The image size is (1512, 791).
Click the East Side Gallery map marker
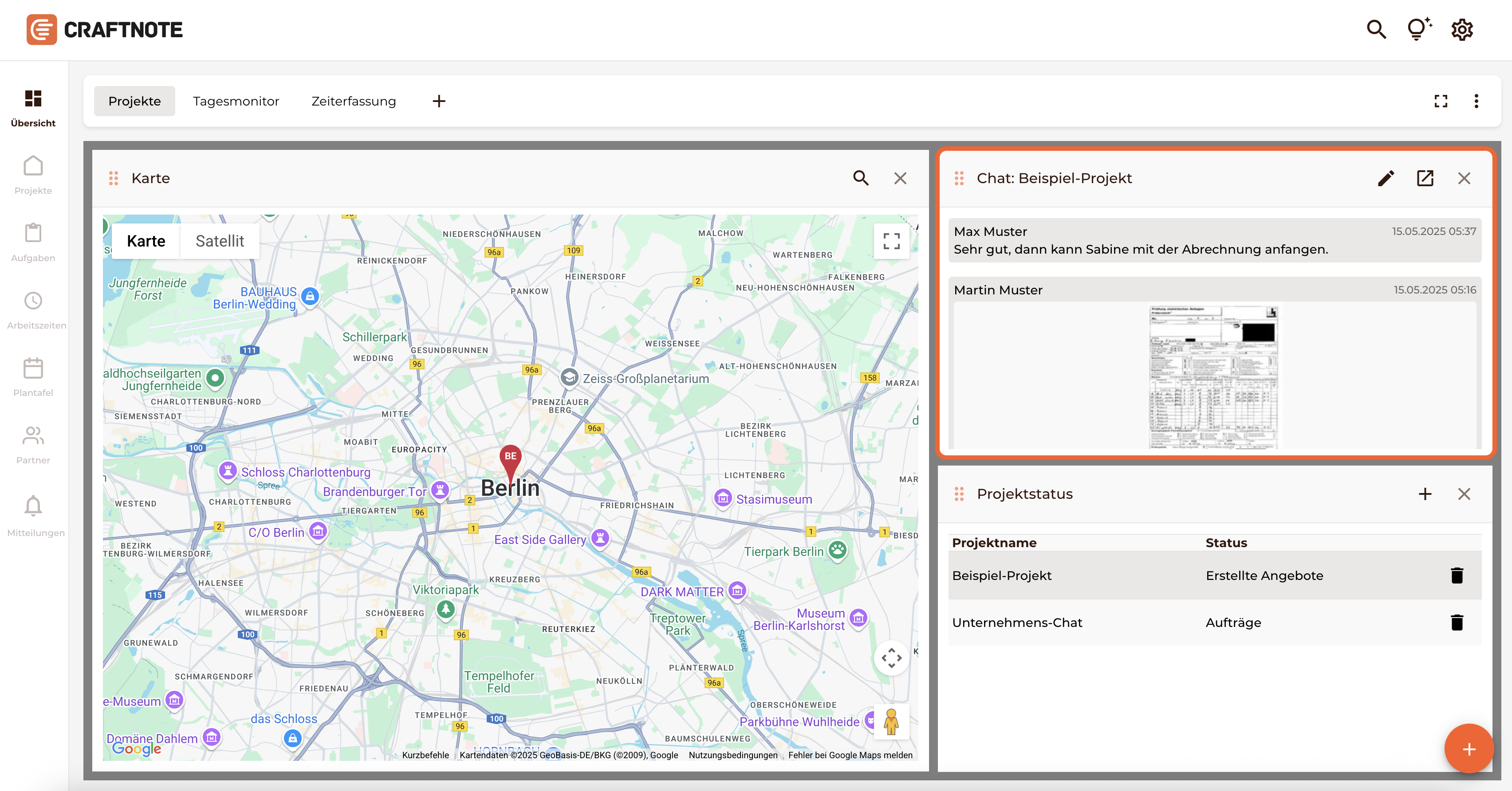click(x=600, y=537)
